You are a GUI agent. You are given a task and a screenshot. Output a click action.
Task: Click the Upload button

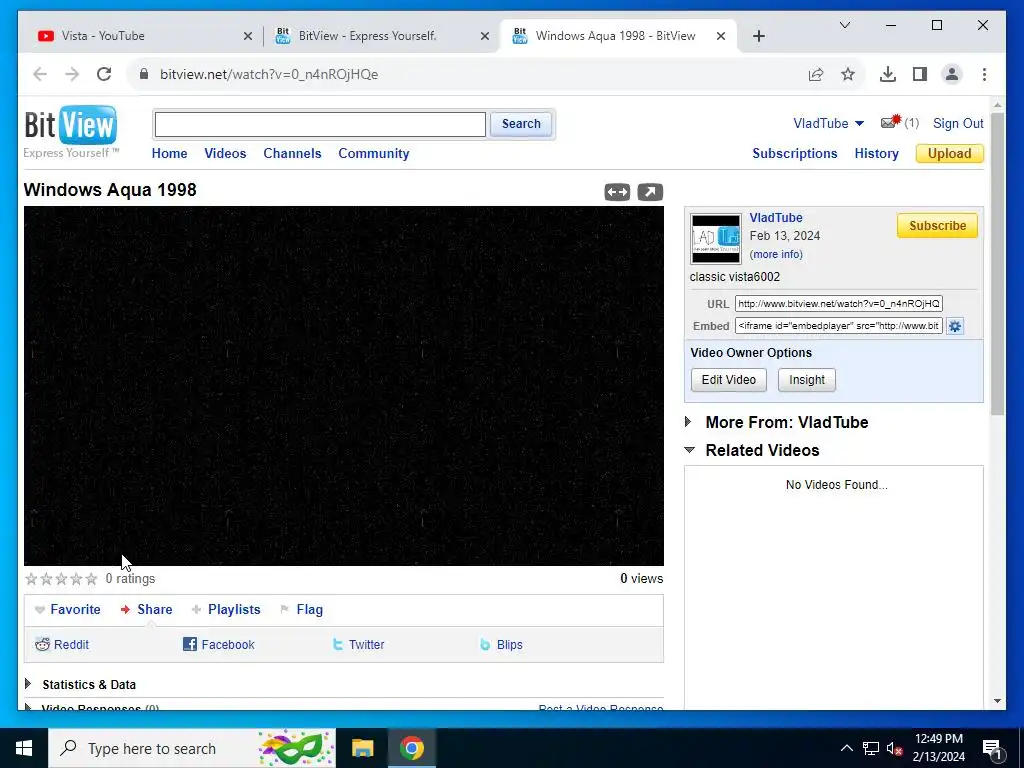coord(950,153)
